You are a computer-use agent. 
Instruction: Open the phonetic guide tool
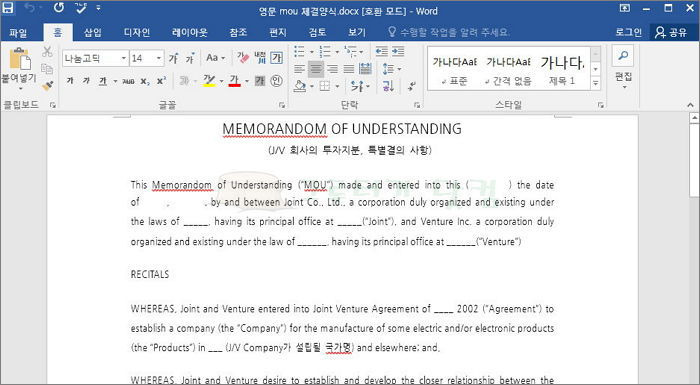(260, 57)
